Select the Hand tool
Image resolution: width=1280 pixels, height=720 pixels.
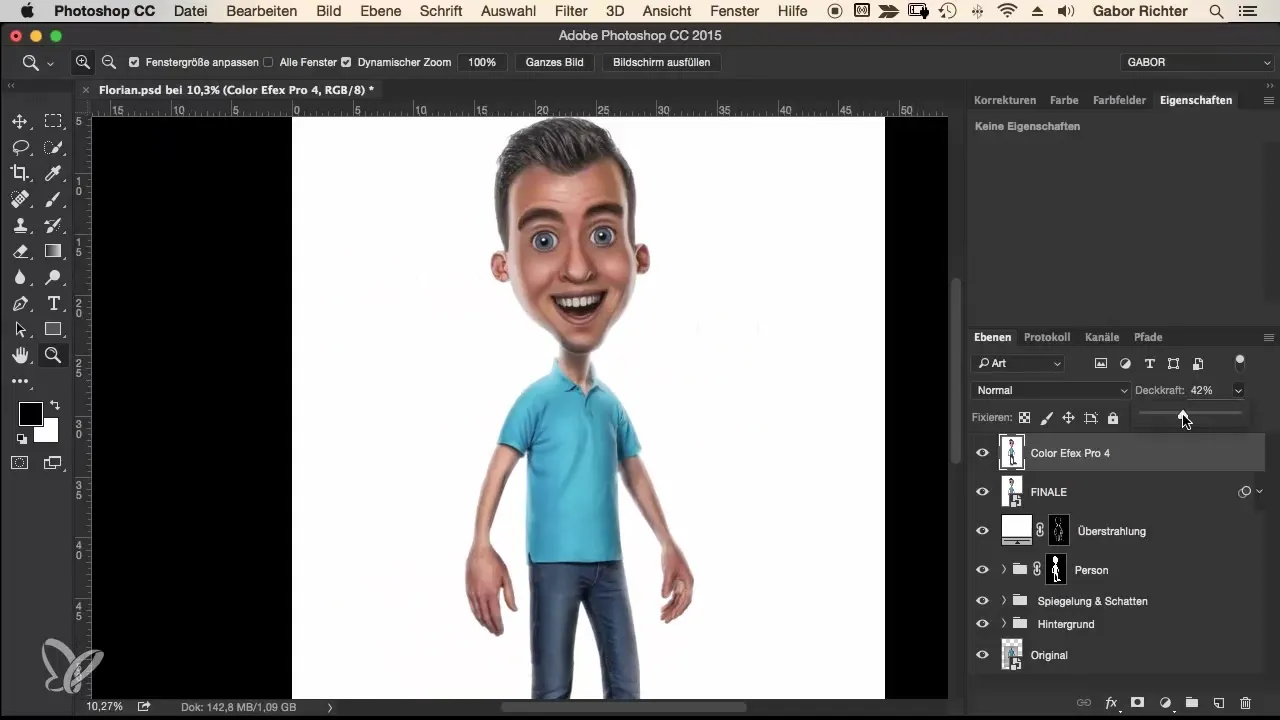pos(20,355)
